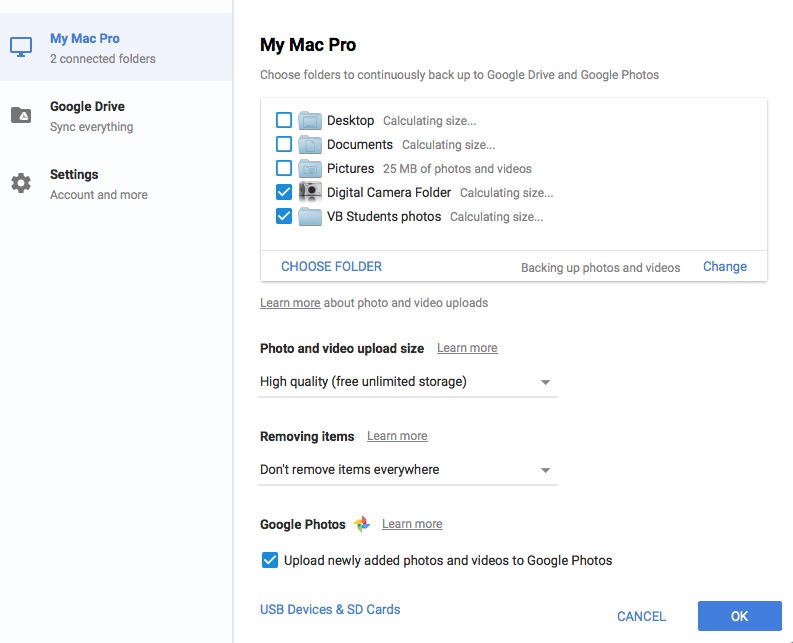The width and height of the screenshot is (793, 643).
Task: Click the Documents folder icon
Action: tap(310, 144)
